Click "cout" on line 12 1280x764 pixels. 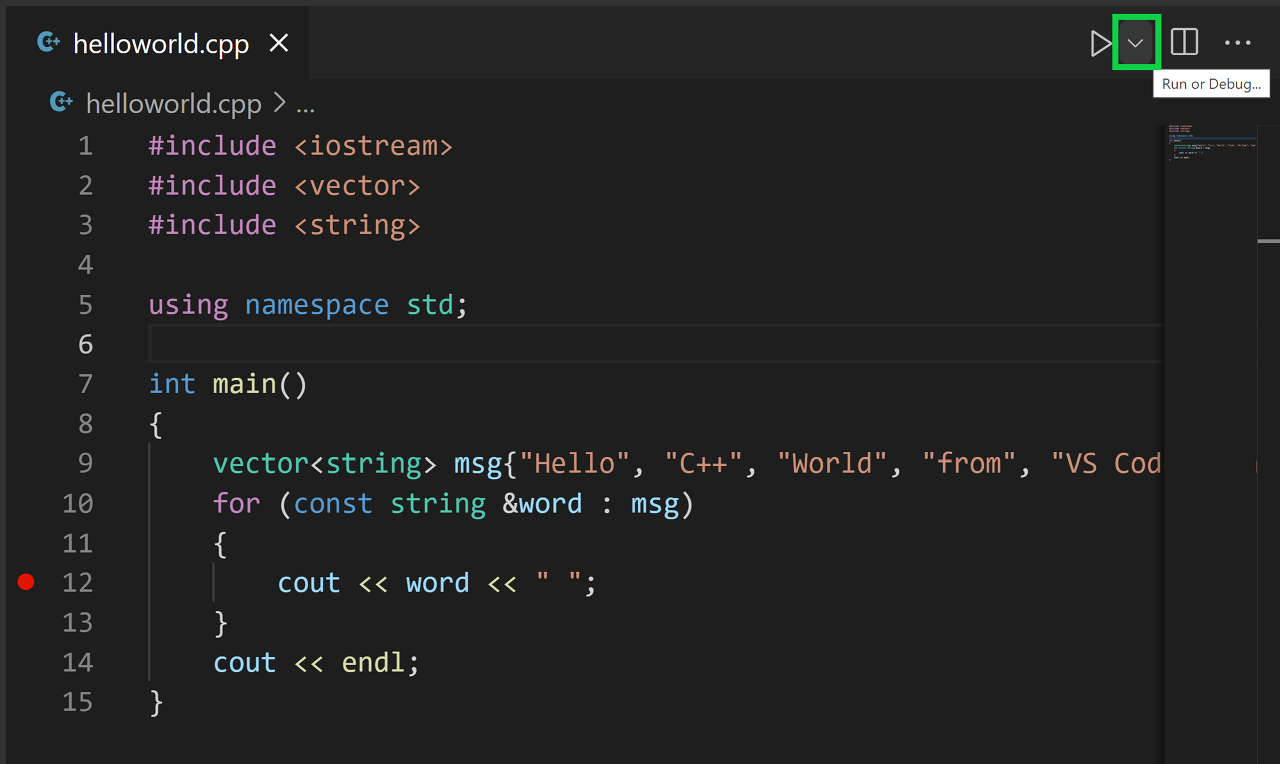coord(309,583)
